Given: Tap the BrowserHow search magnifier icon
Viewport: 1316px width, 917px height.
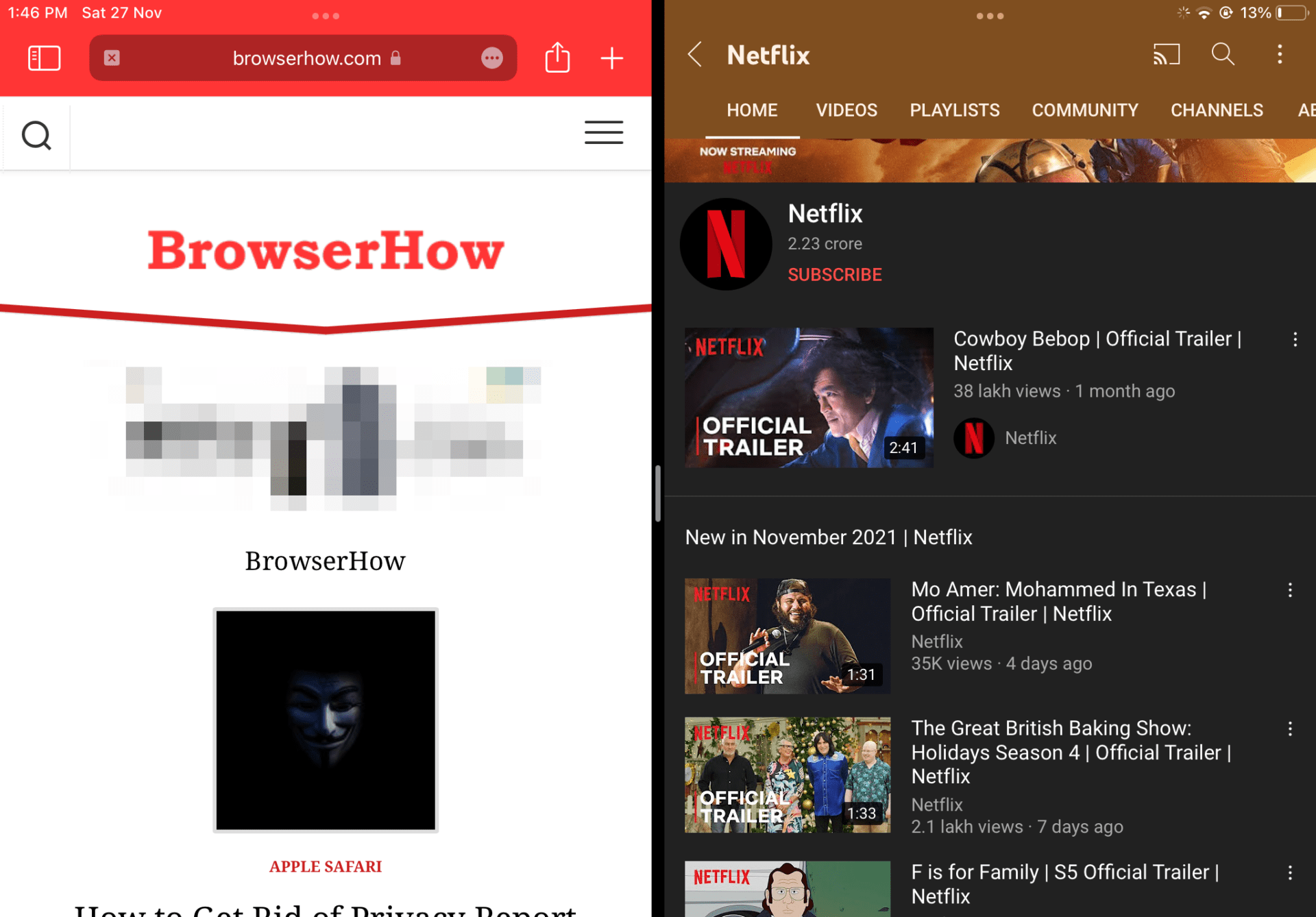Looking at the screenshot, I should click(36, 135).
